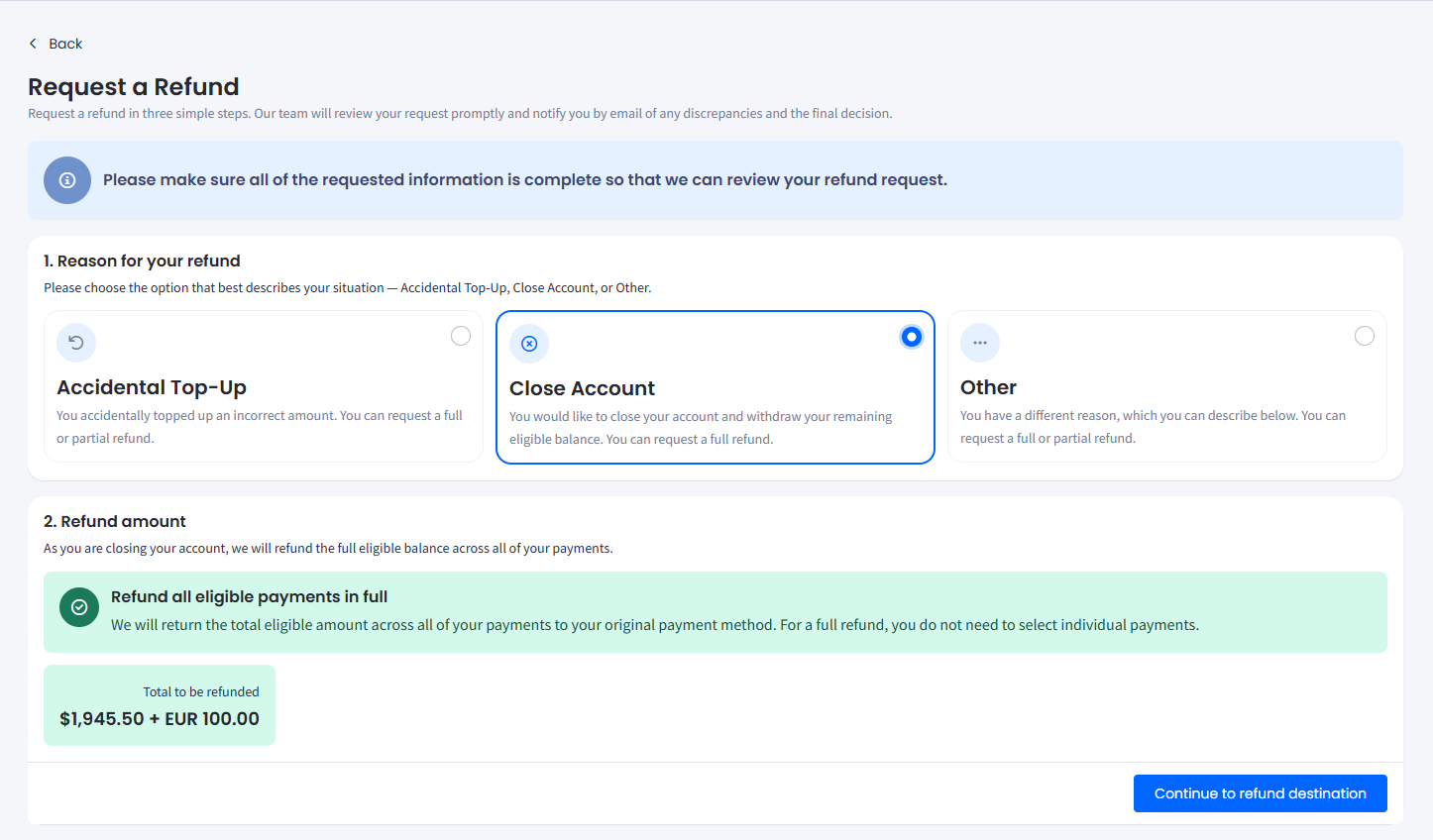Click the info icon in the blue banner

coord(67,180)
